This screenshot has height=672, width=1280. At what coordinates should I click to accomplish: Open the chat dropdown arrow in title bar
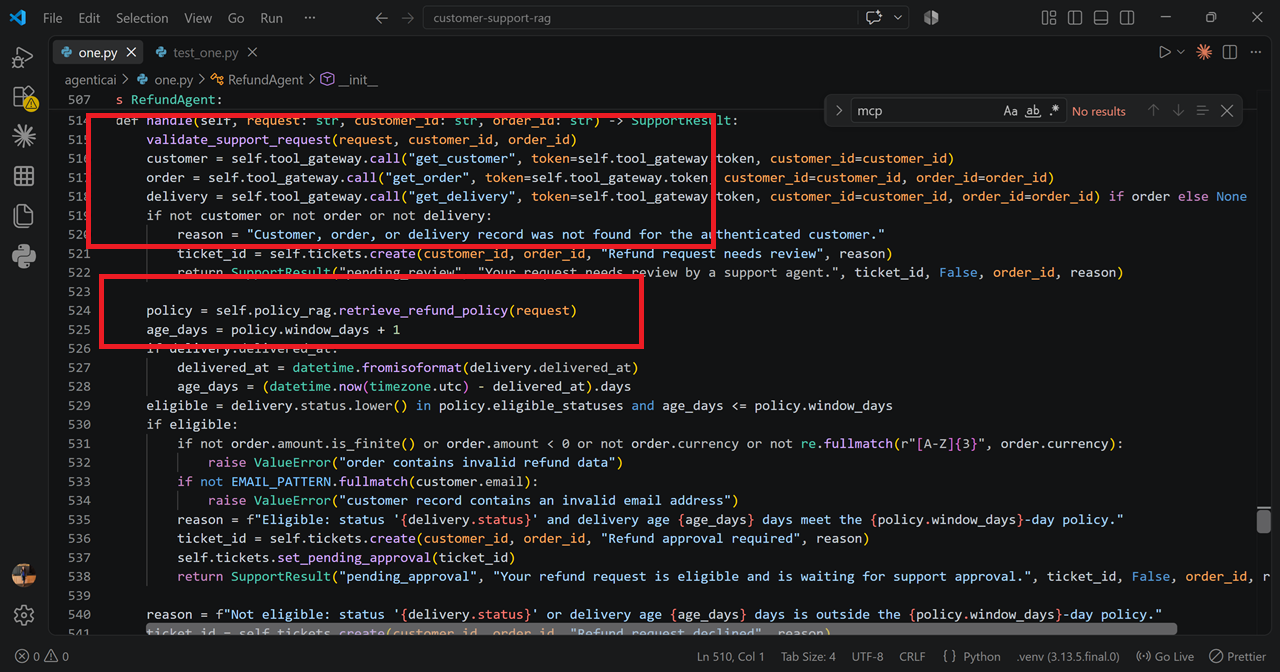coord(898,18)
